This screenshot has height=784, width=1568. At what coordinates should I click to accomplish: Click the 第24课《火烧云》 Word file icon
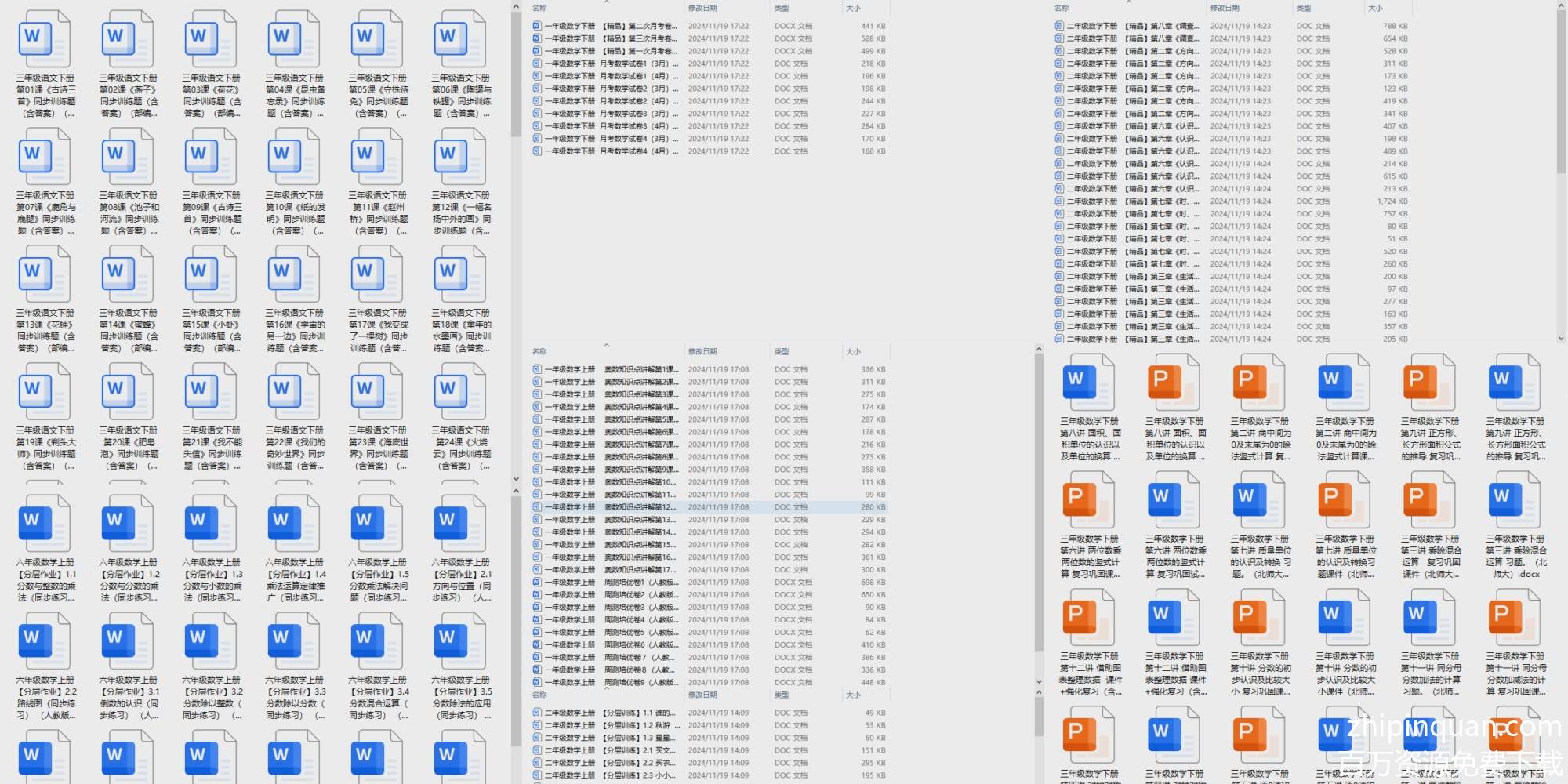[460, 392]
